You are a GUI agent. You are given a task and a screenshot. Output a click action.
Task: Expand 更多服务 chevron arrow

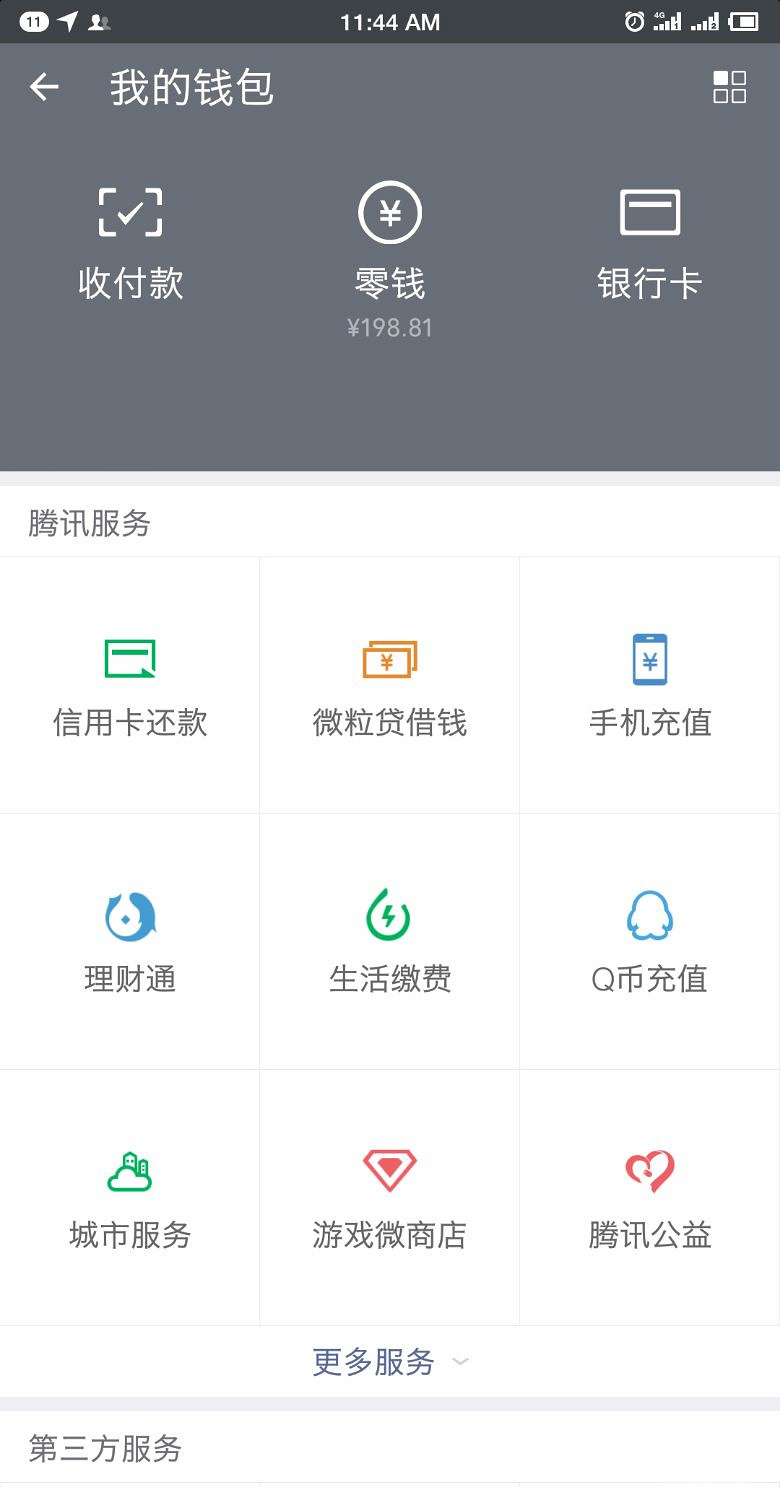click(460, 1362)
